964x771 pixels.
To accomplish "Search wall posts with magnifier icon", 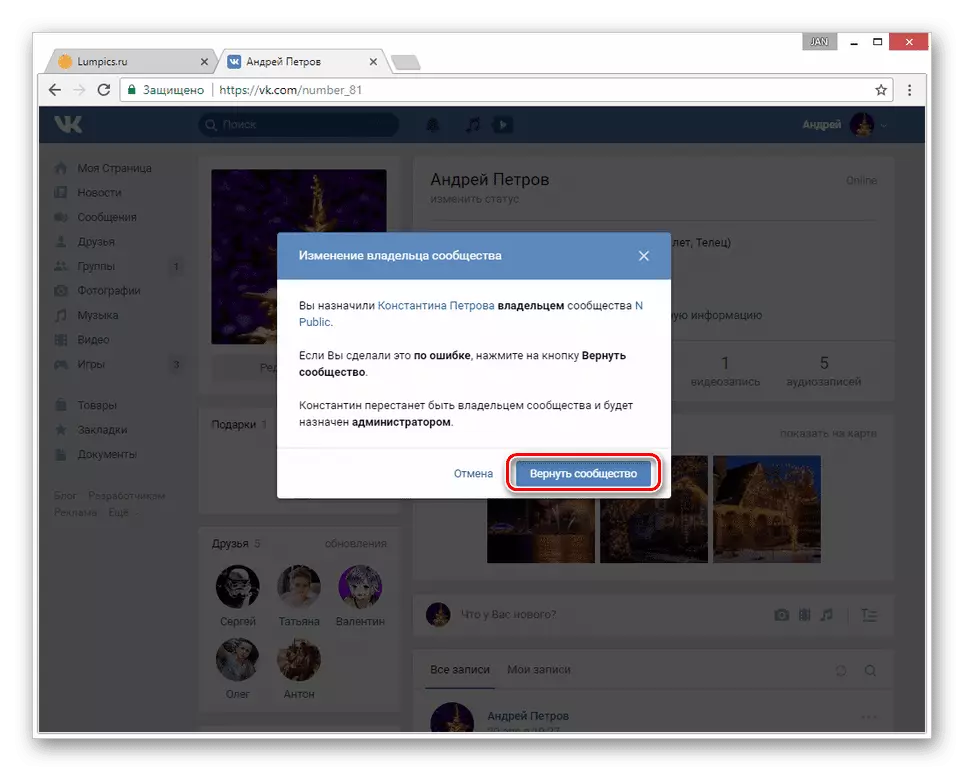I will 870,670.
